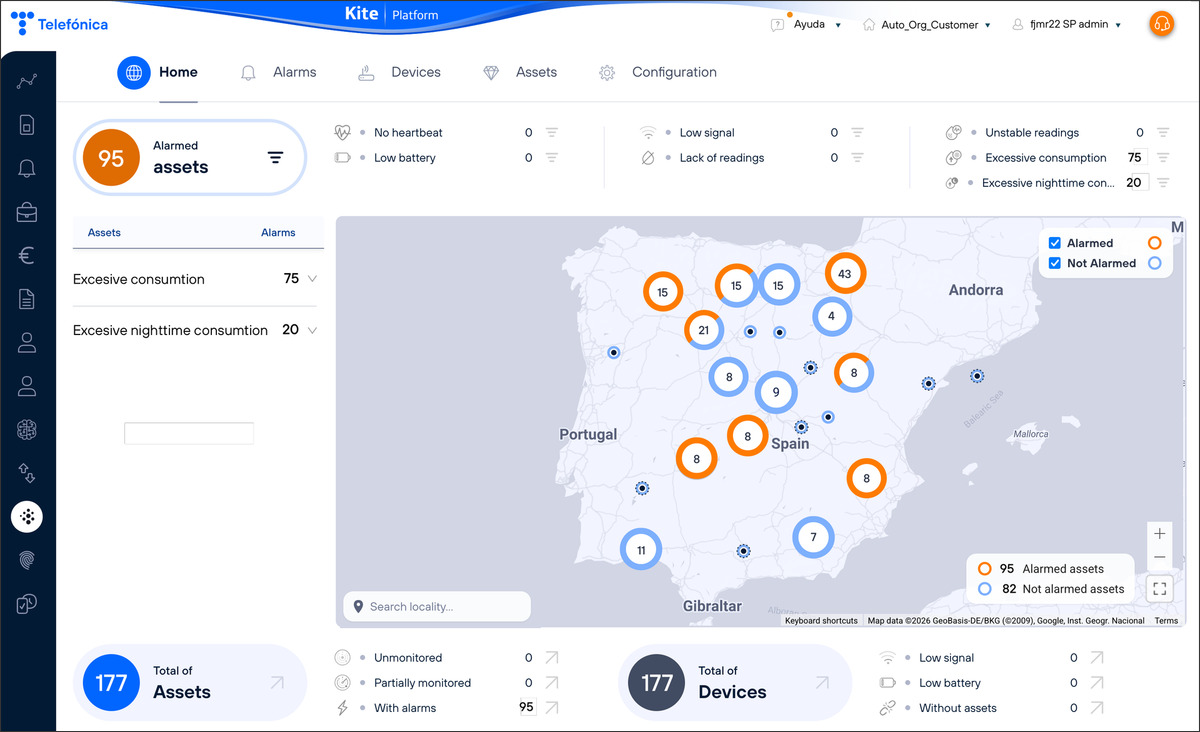This screenshot has height=732, width=1200.
Task: Filter by No heartbeat alarms
Action: (551, 132)
